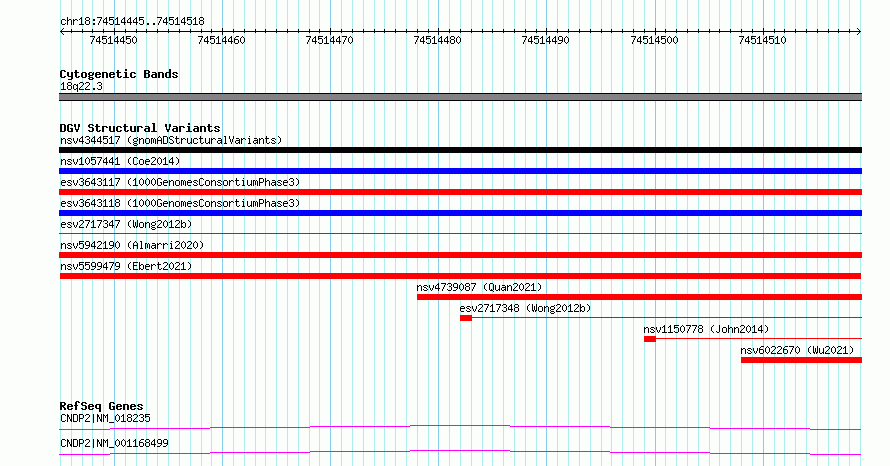Open the esv2717347 (Wong2012b) label

coord(126,224)
